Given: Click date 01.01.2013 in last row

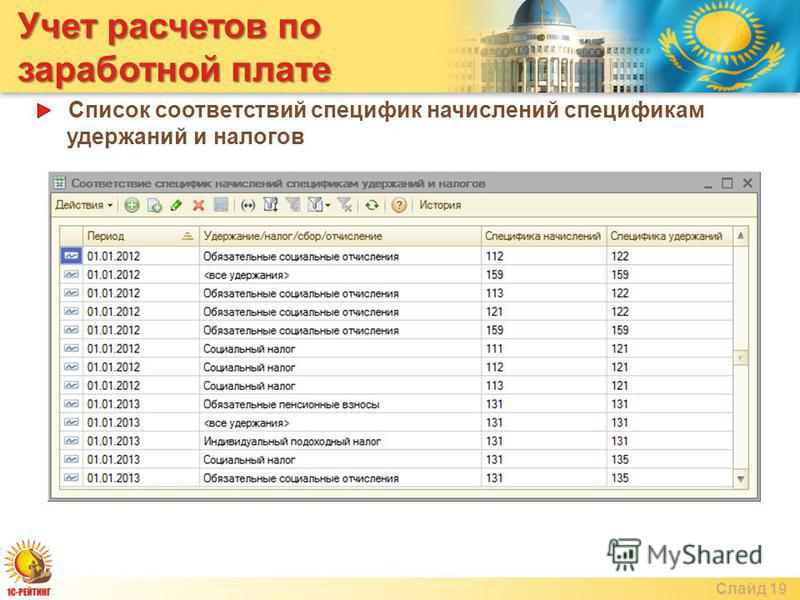Looking at the screenshot, I should click(x=113, y=479).
